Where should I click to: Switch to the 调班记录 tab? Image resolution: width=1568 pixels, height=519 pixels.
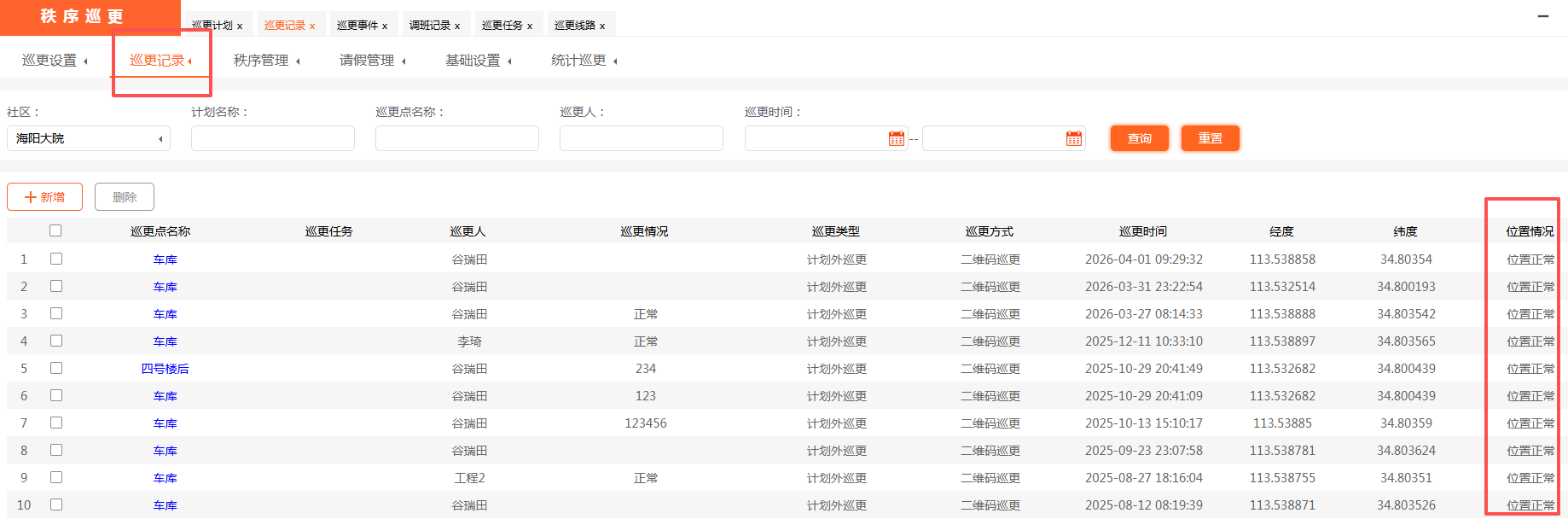click(429, 26)
